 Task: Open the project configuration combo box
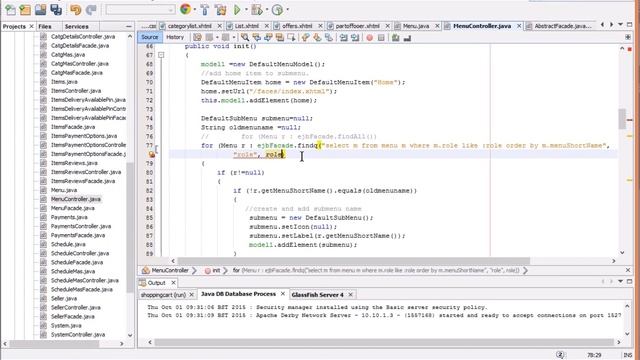tap(140, 9)
